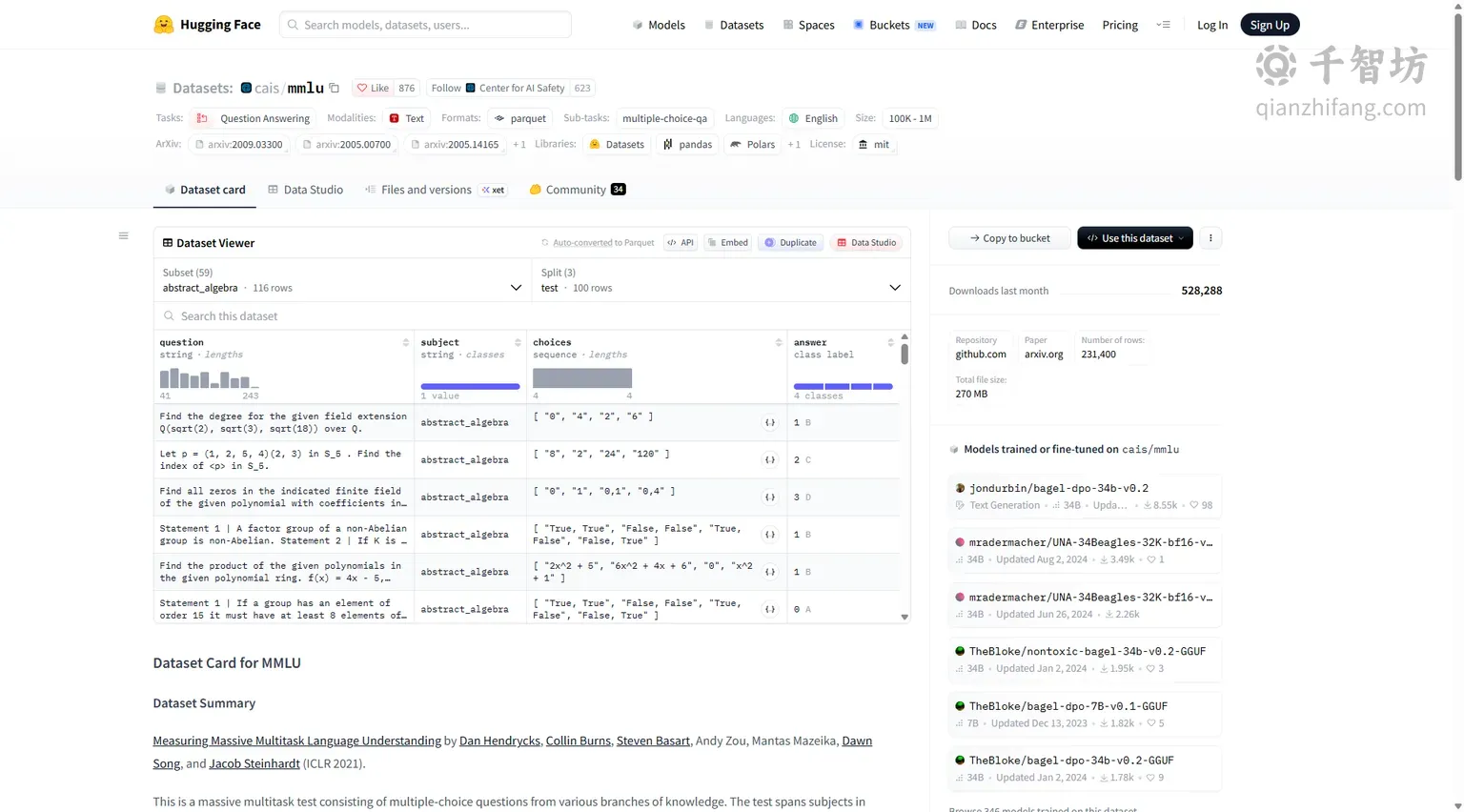Viewport: 1464px width, 812px height.
Task: Expand JSON icon for first choices row
Action: tap(770, 422)
